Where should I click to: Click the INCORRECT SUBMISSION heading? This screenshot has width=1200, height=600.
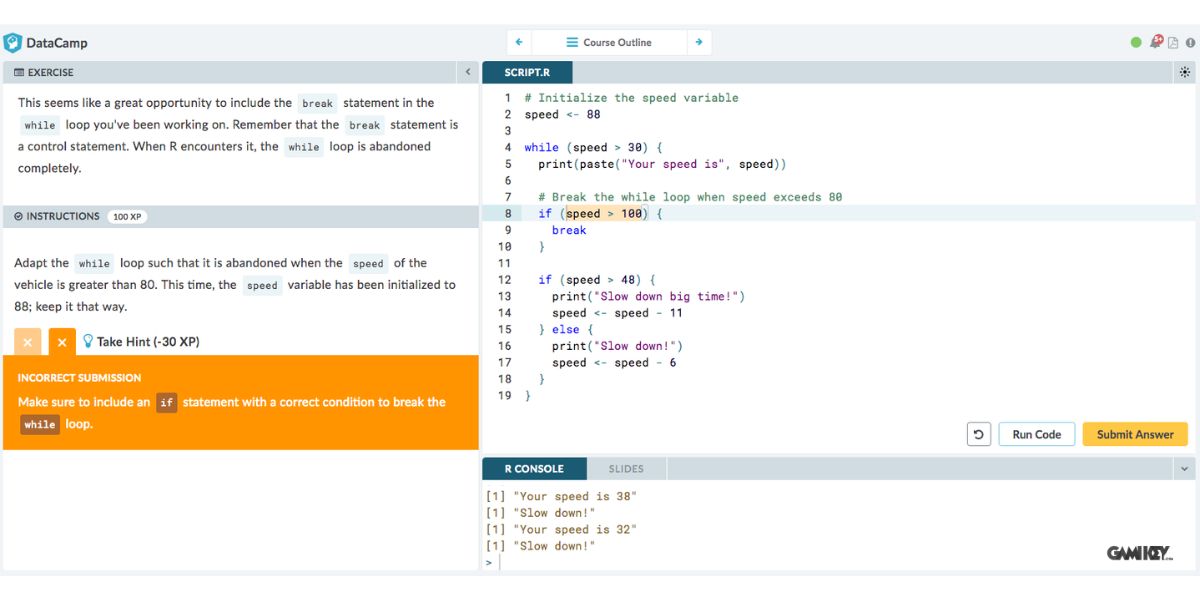[79, 378]
